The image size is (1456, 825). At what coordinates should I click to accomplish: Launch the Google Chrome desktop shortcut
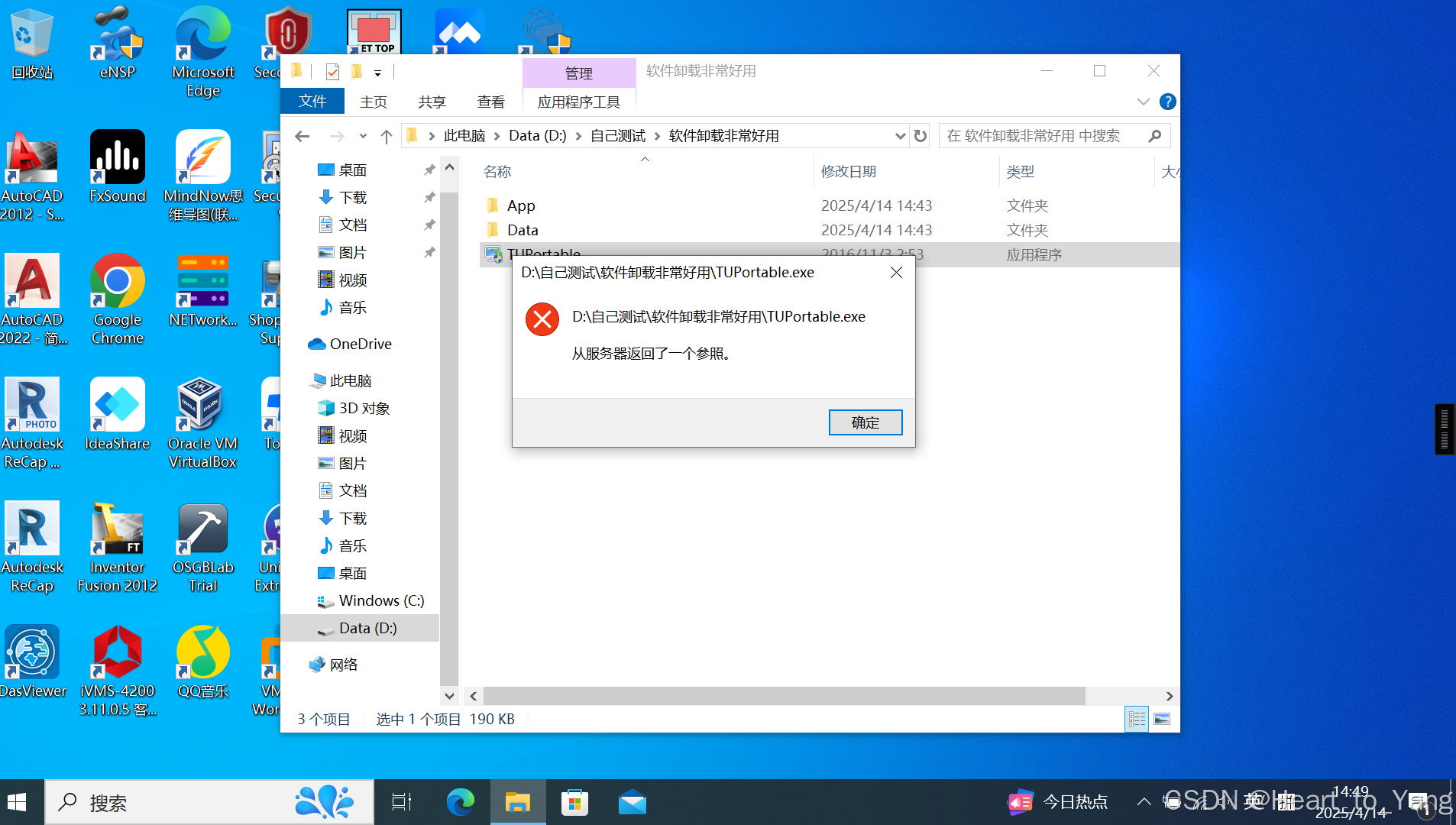[x=118, y=299]
